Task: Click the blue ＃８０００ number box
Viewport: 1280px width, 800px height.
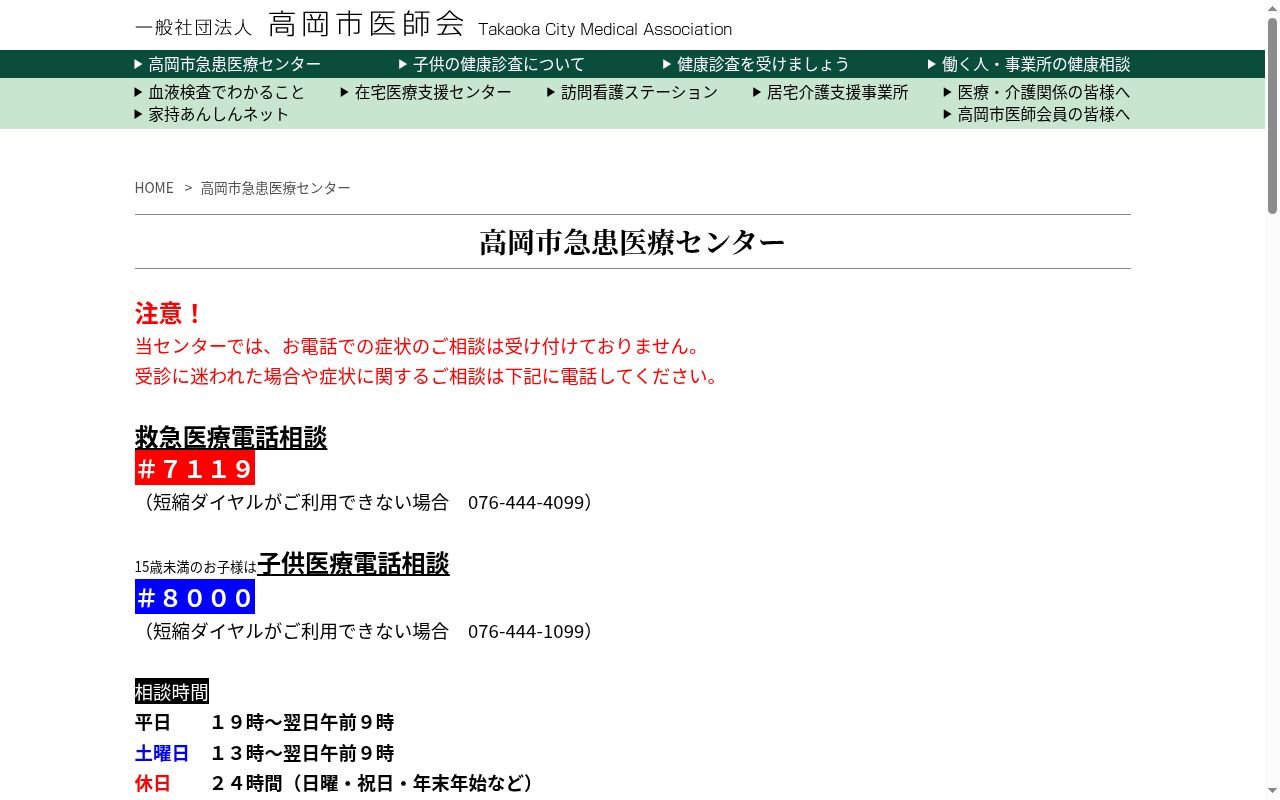Action: point(195,597)
